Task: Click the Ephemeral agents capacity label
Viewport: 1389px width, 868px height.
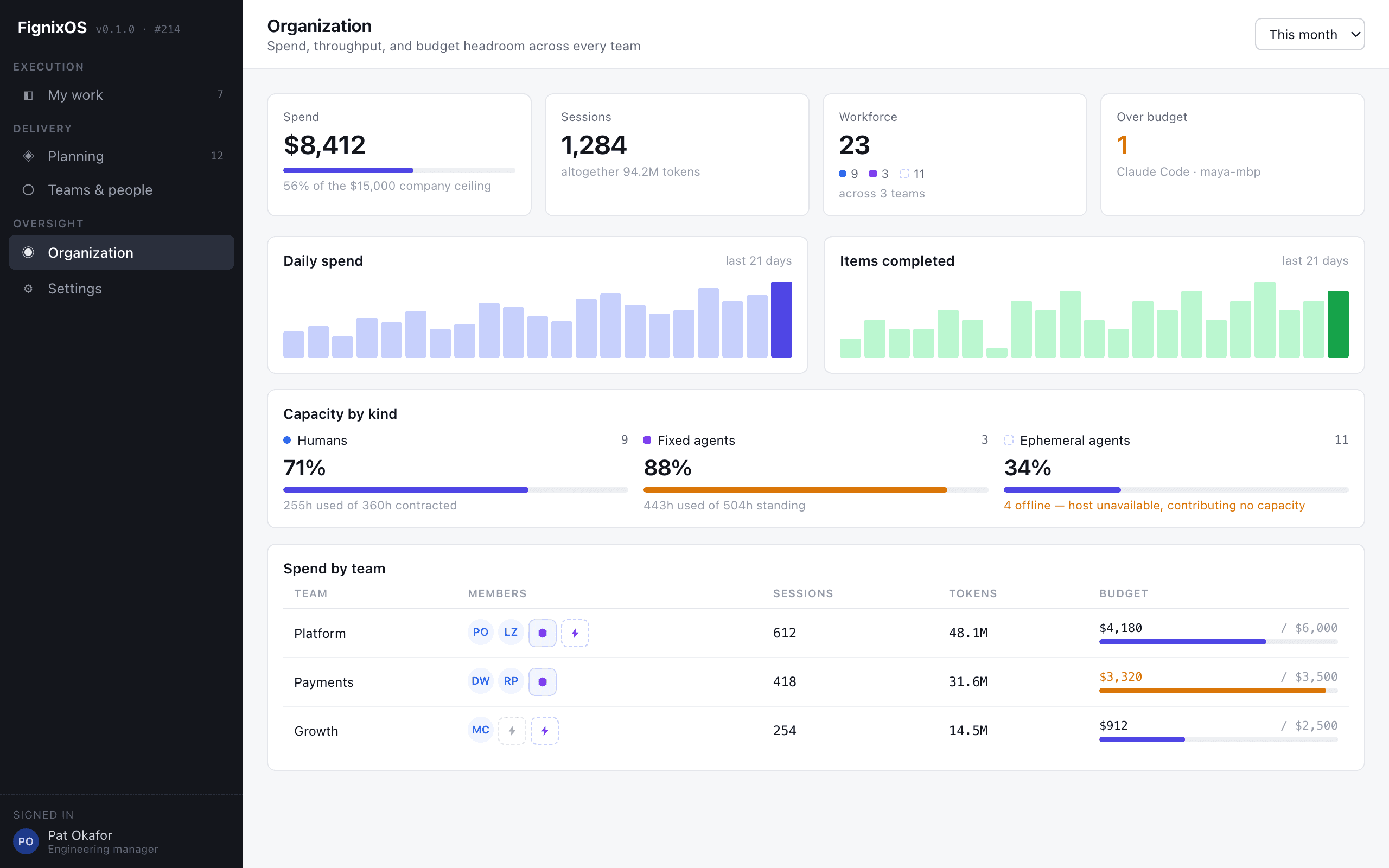Action: point(1074,441)
